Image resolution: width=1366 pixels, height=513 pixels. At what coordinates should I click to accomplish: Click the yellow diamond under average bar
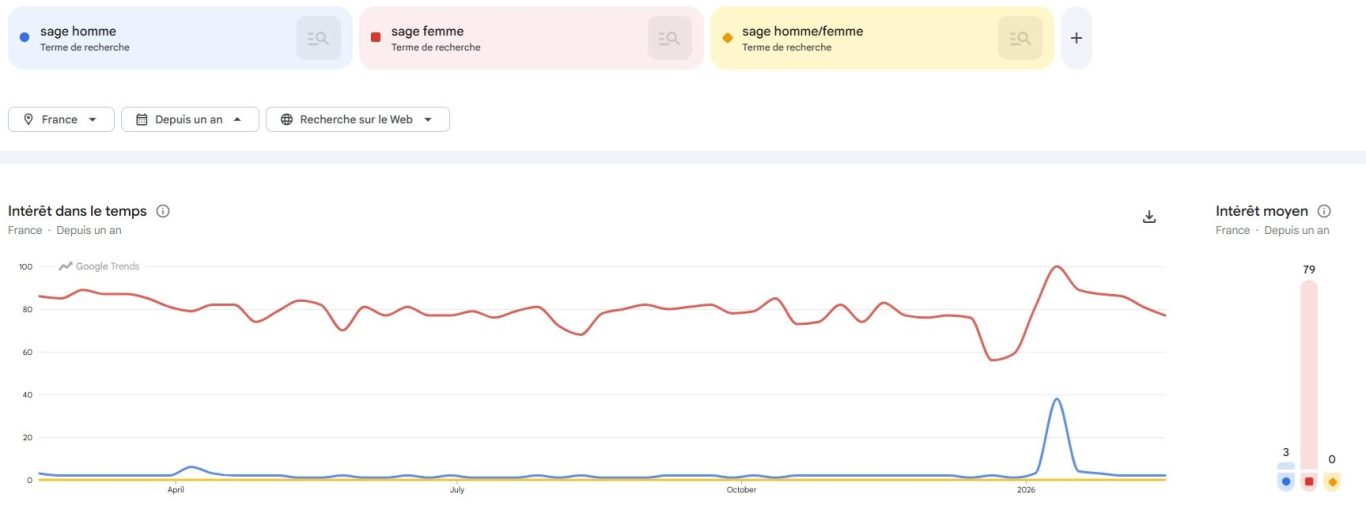click(1332, 482)
